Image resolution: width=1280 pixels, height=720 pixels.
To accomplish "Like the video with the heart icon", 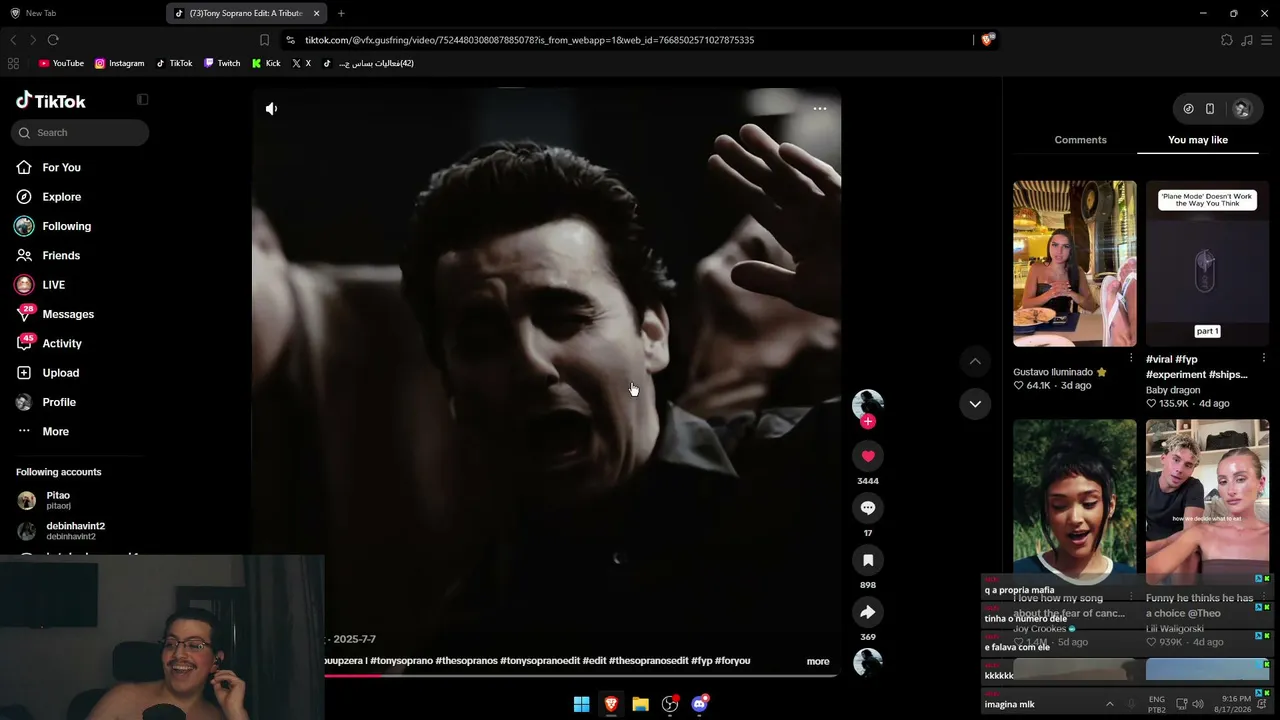I will [x=868, y=456].
